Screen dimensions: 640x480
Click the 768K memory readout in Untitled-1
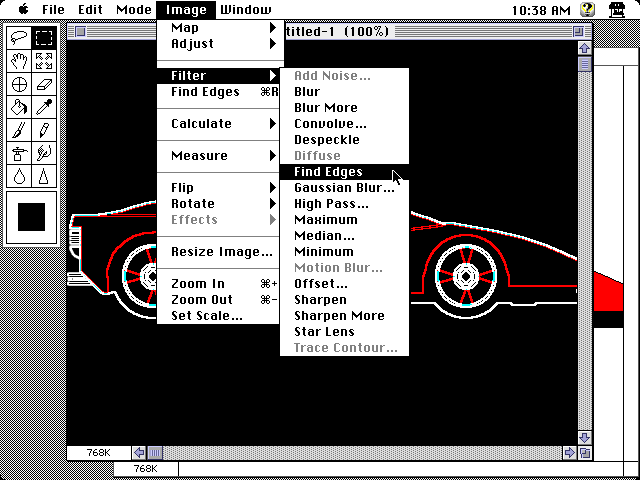tap(98, 453)
